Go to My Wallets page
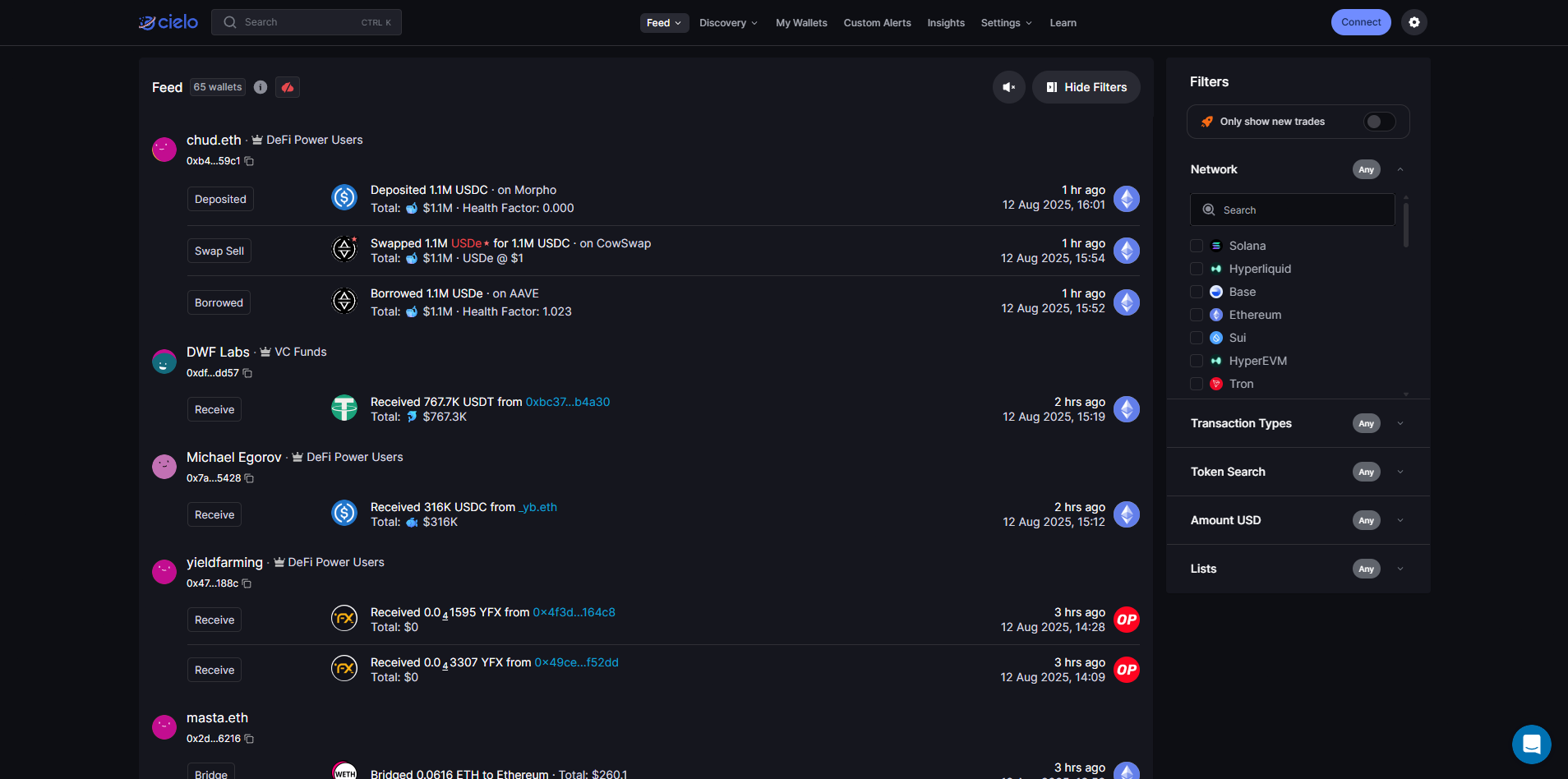 (x=801, y=23)
